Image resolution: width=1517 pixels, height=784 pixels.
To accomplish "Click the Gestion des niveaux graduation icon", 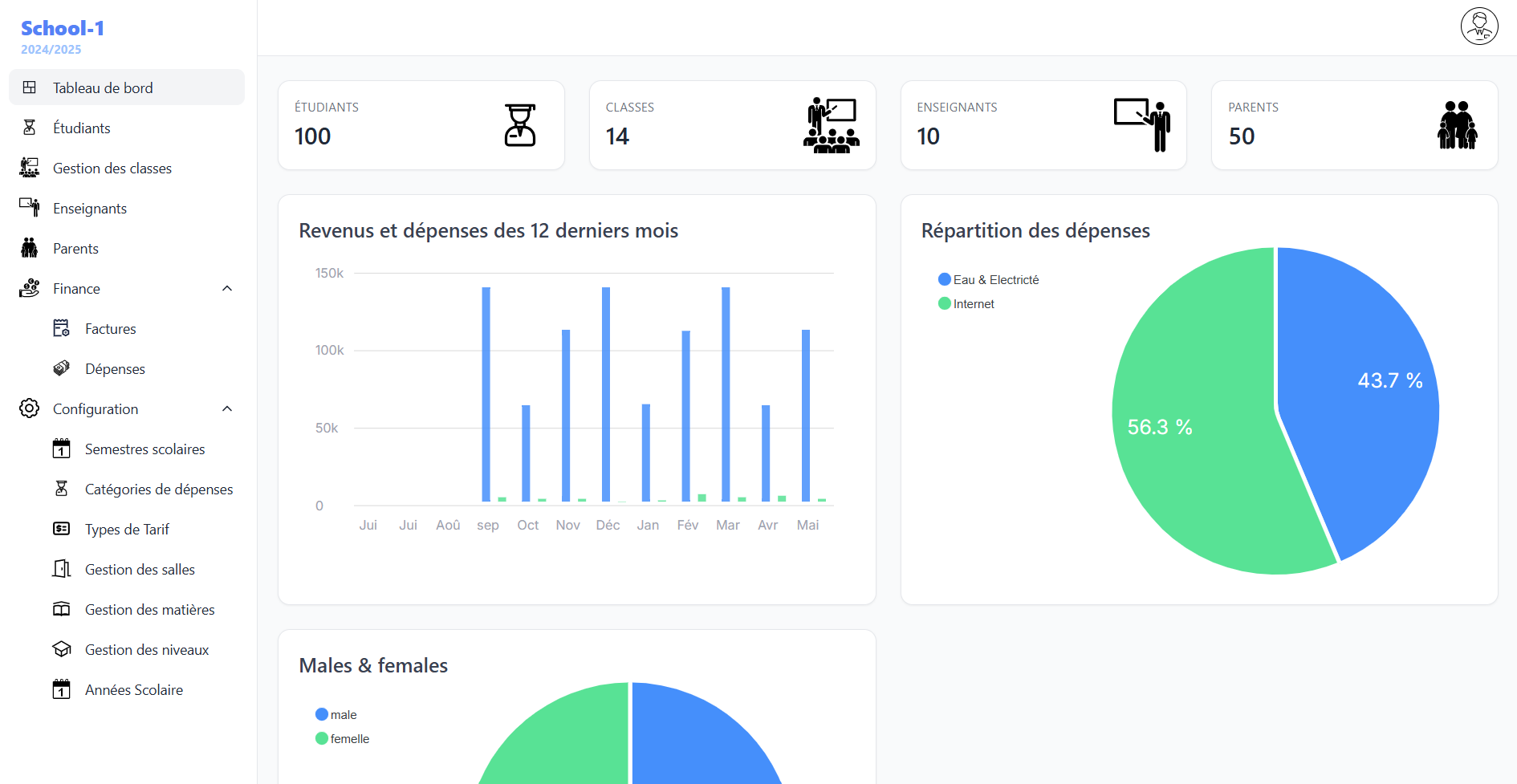I will (62, 649).
